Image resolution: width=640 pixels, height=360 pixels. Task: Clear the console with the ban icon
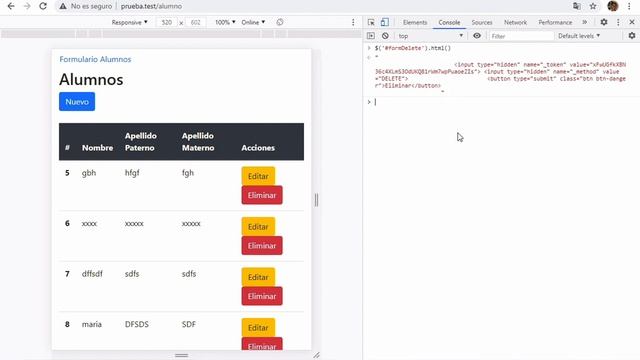385,36
